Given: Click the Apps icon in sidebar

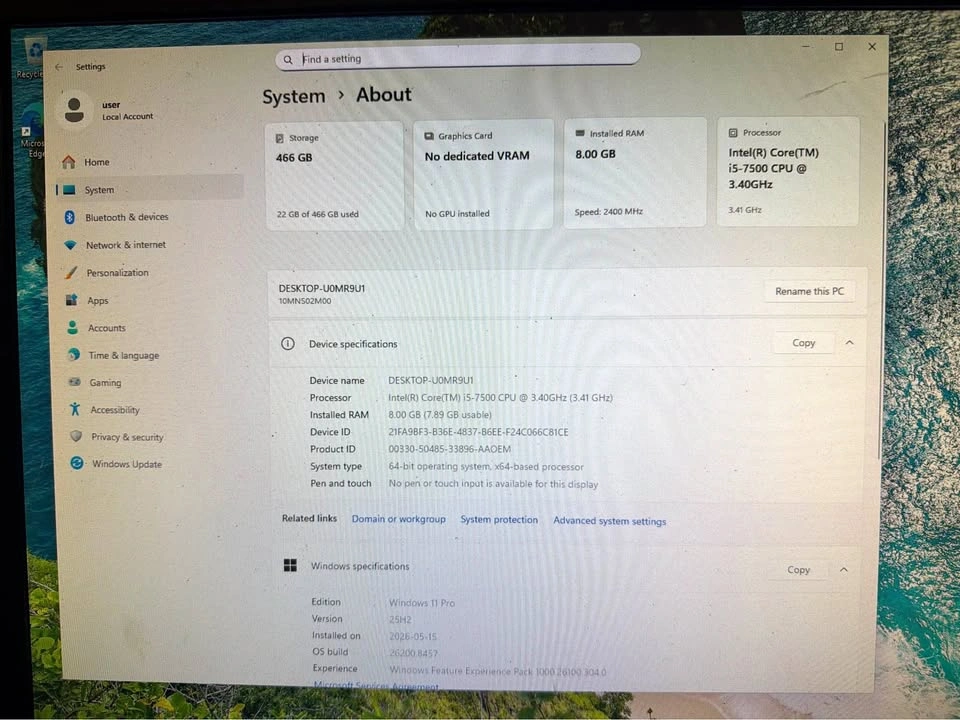Looking at the screenshot, I should tap(72, 300).
